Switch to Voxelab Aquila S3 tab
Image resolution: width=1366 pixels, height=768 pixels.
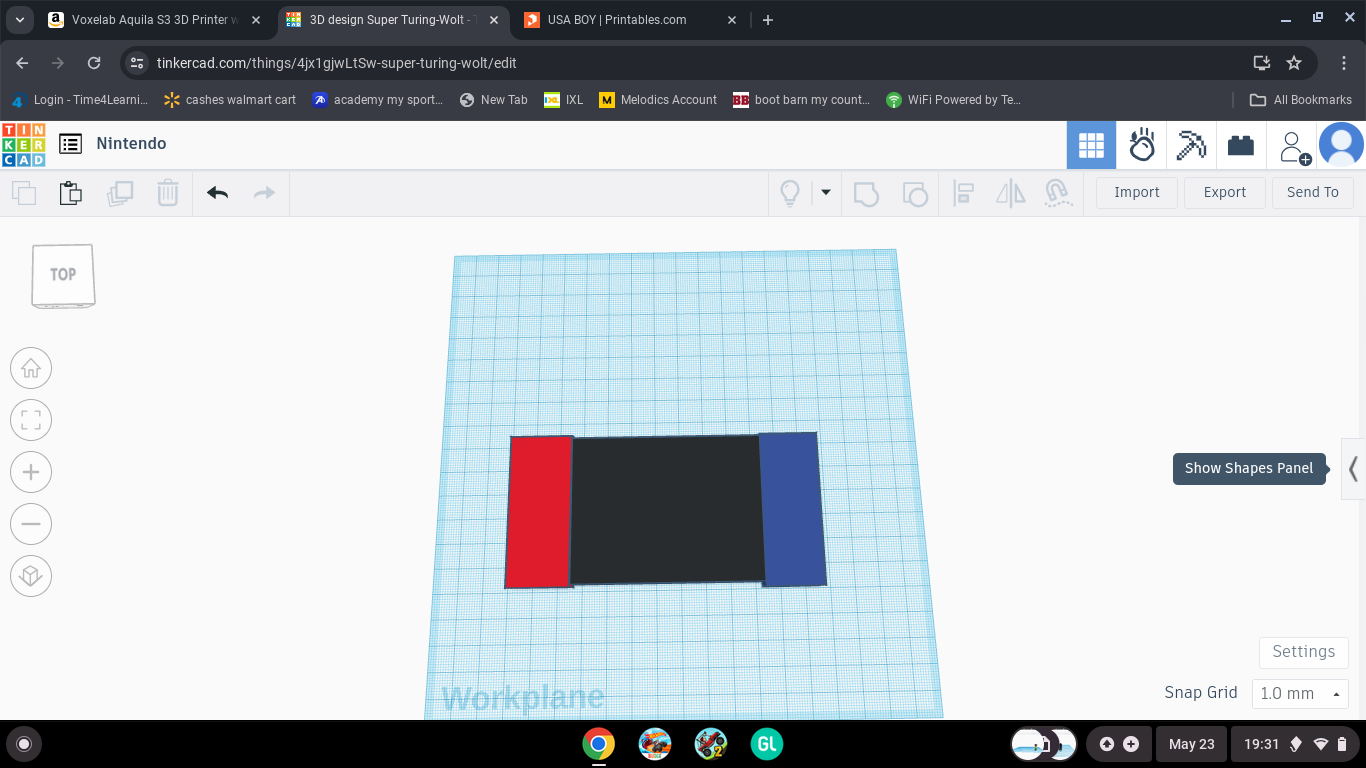[x=155, y=20]
